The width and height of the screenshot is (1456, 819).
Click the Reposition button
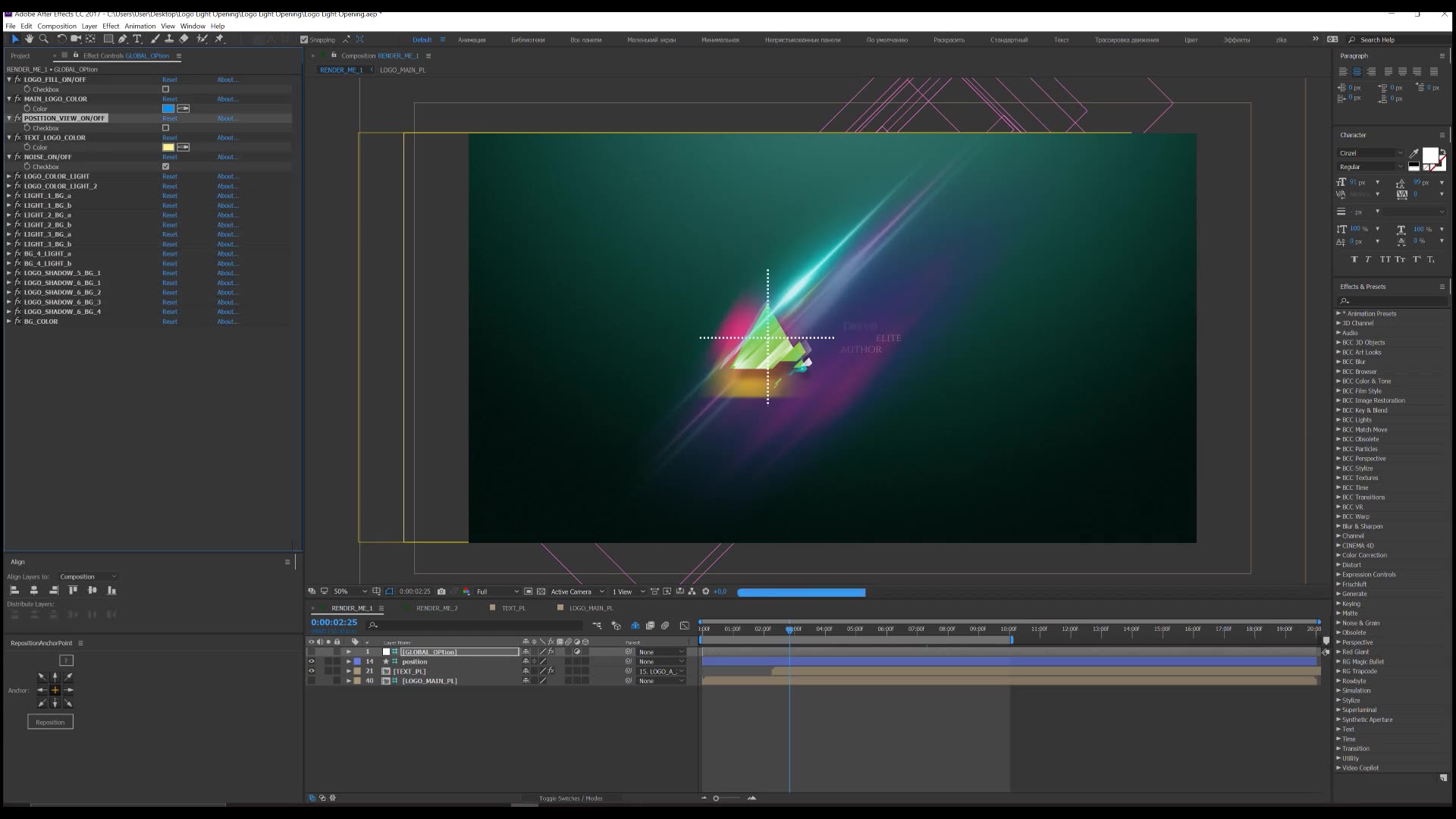(50, 722)
